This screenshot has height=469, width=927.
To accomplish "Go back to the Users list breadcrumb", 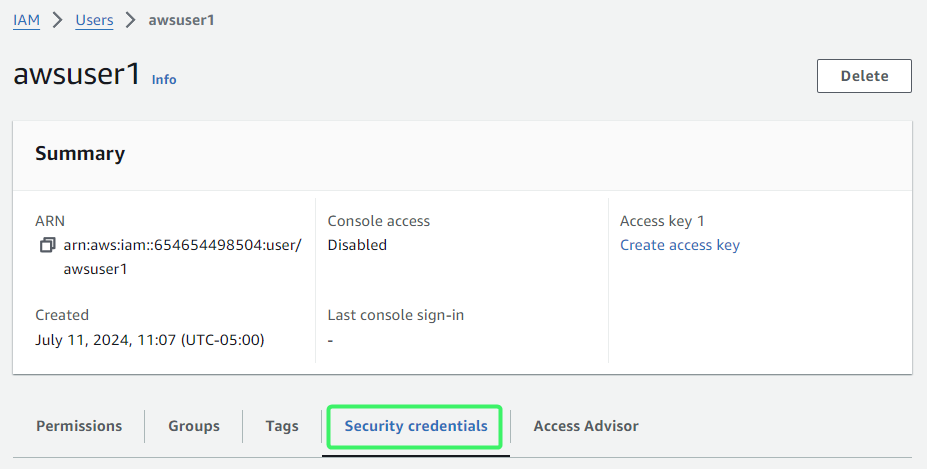I will pos(94,20).
